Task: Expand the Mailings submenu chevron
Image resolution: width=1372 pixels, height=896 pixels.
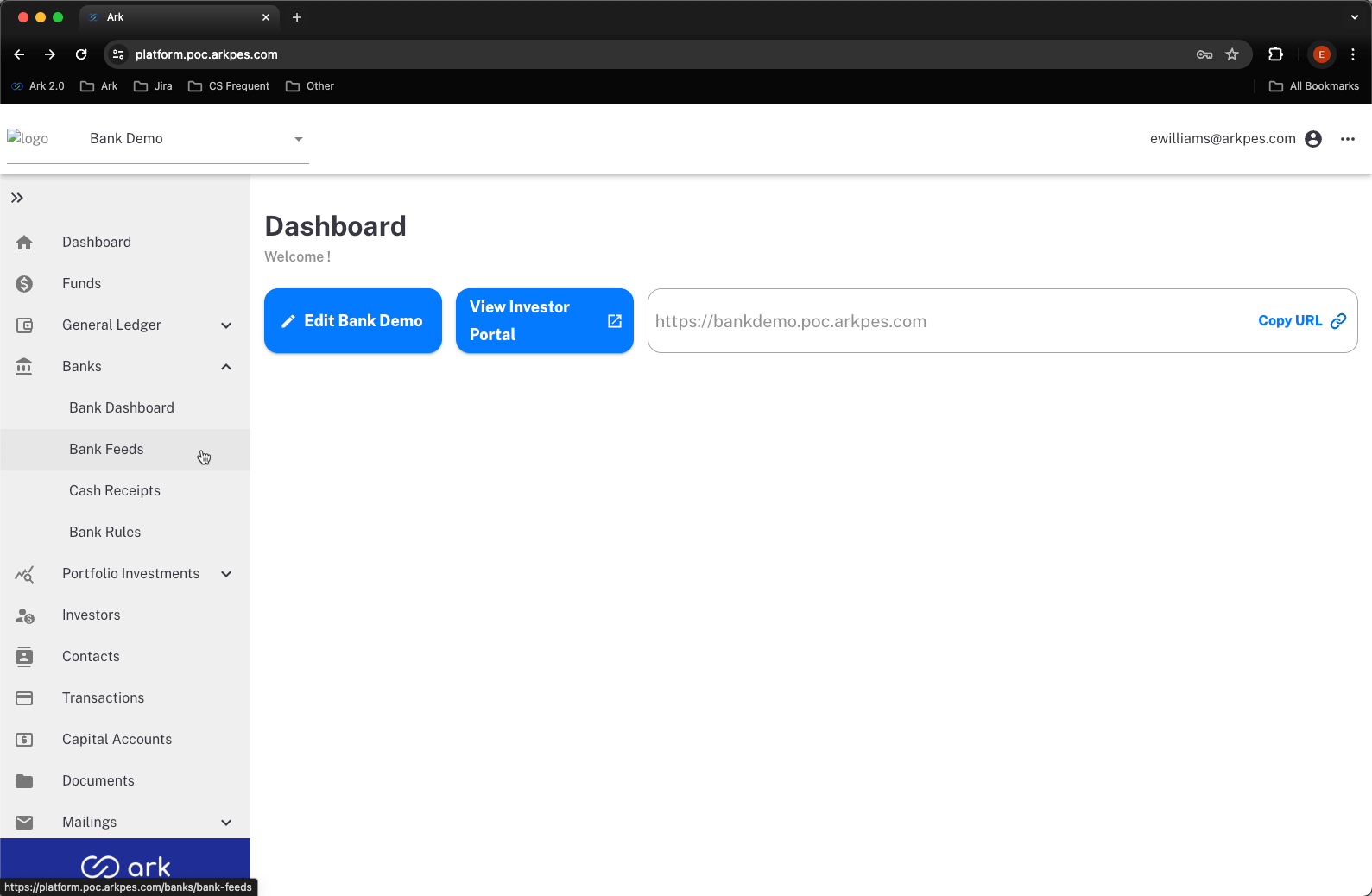Action: (226, 823)
